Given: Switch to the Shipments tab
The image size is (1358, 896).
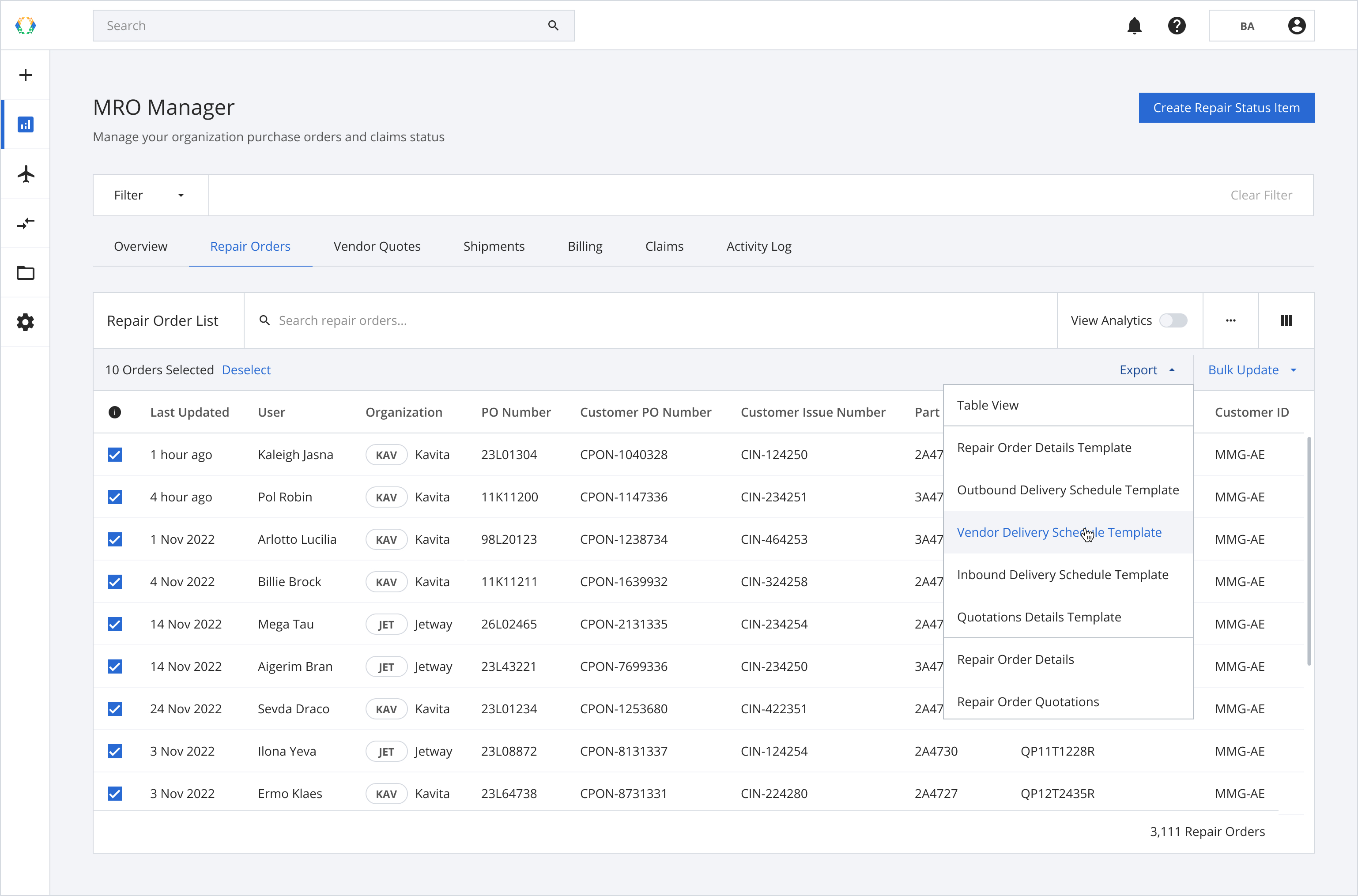Looking at the screenshot, I should point(494,246).
